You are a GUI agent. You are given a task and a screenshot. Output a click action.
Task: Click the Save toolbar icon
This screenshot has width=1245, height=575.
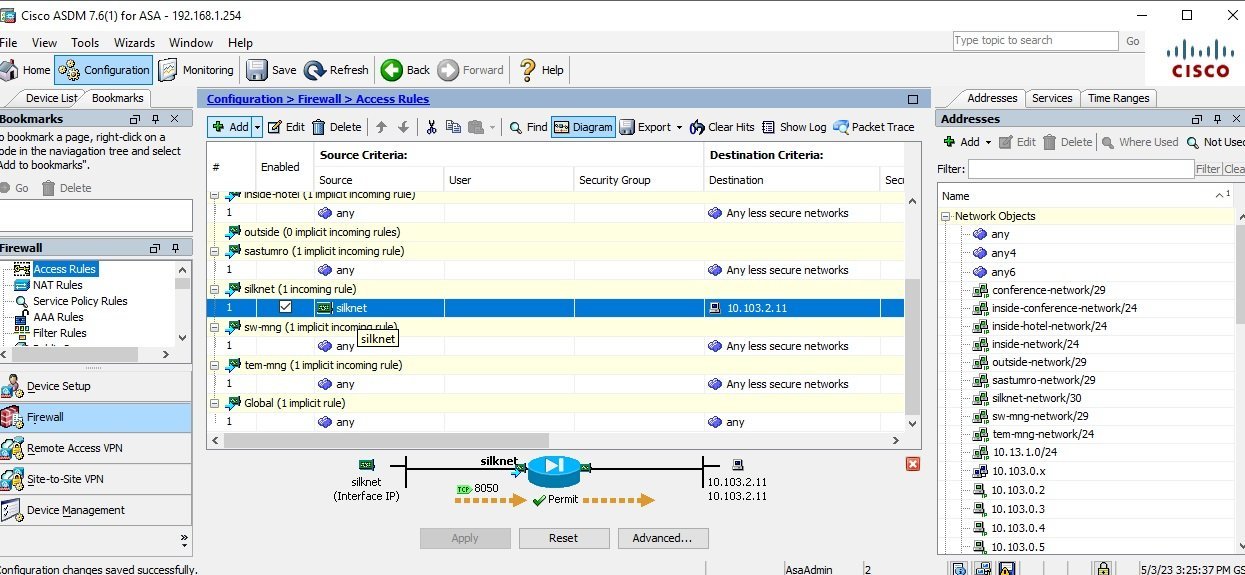tap(258, 70)
